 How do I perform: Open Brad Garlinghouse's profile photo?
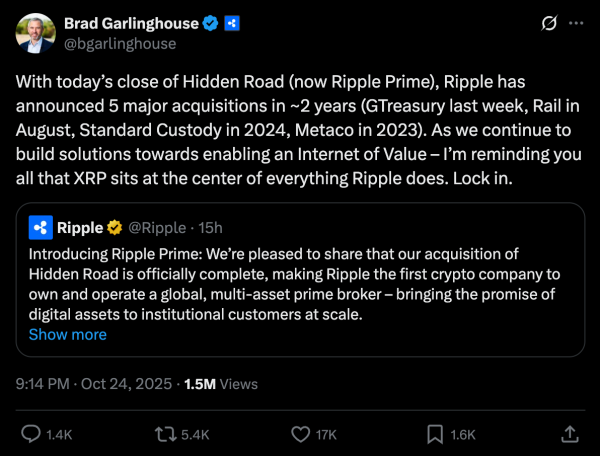[35, 34]
